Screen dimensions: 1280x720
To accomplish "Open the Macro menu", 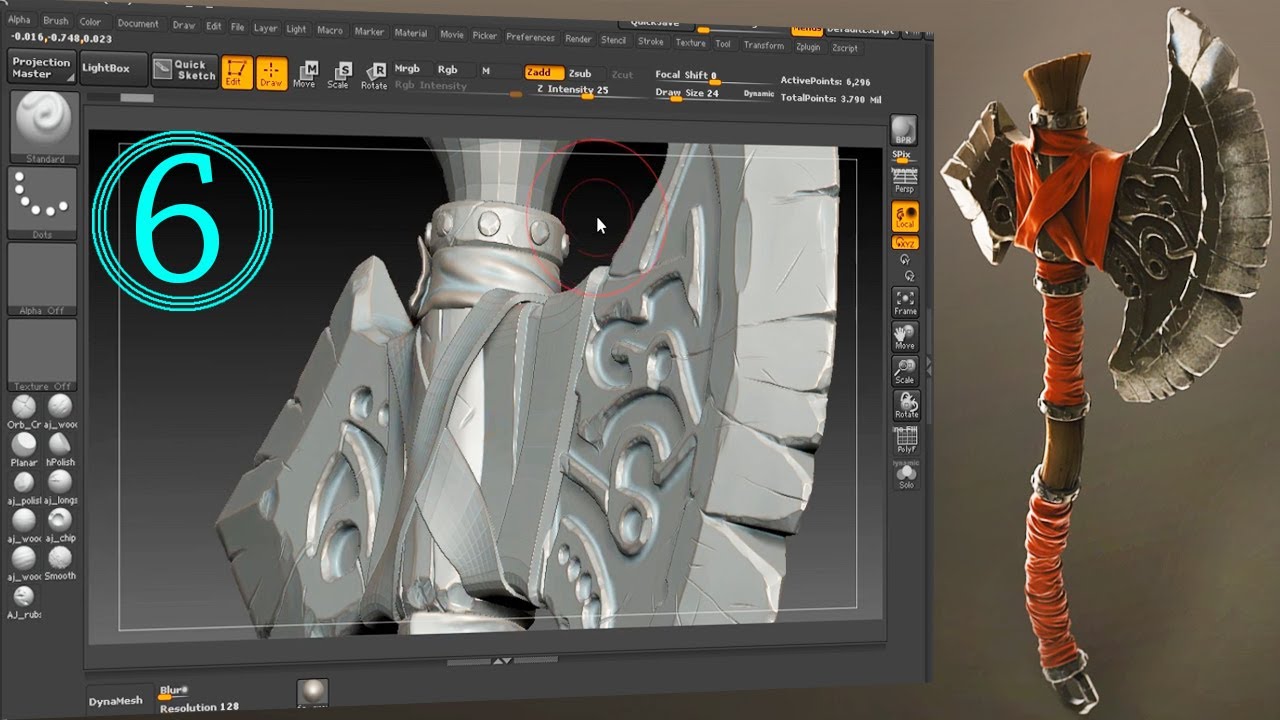I will point(330,30).
